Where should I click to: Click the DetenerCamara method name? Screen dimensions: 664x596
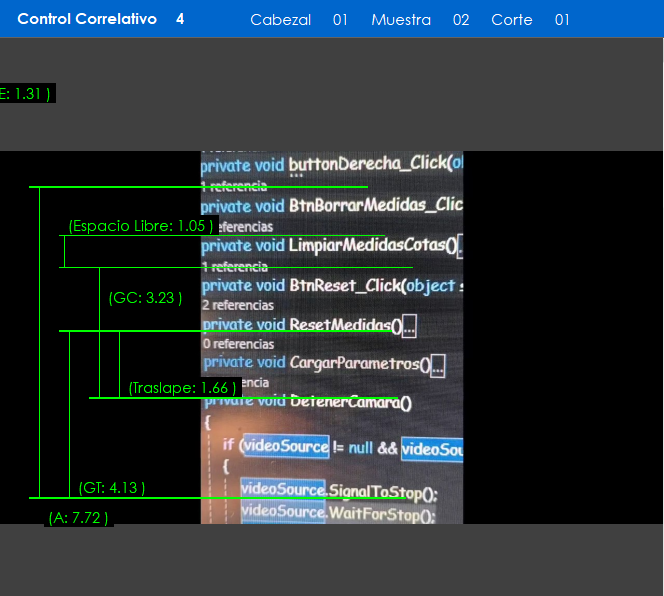coord(350,403)
